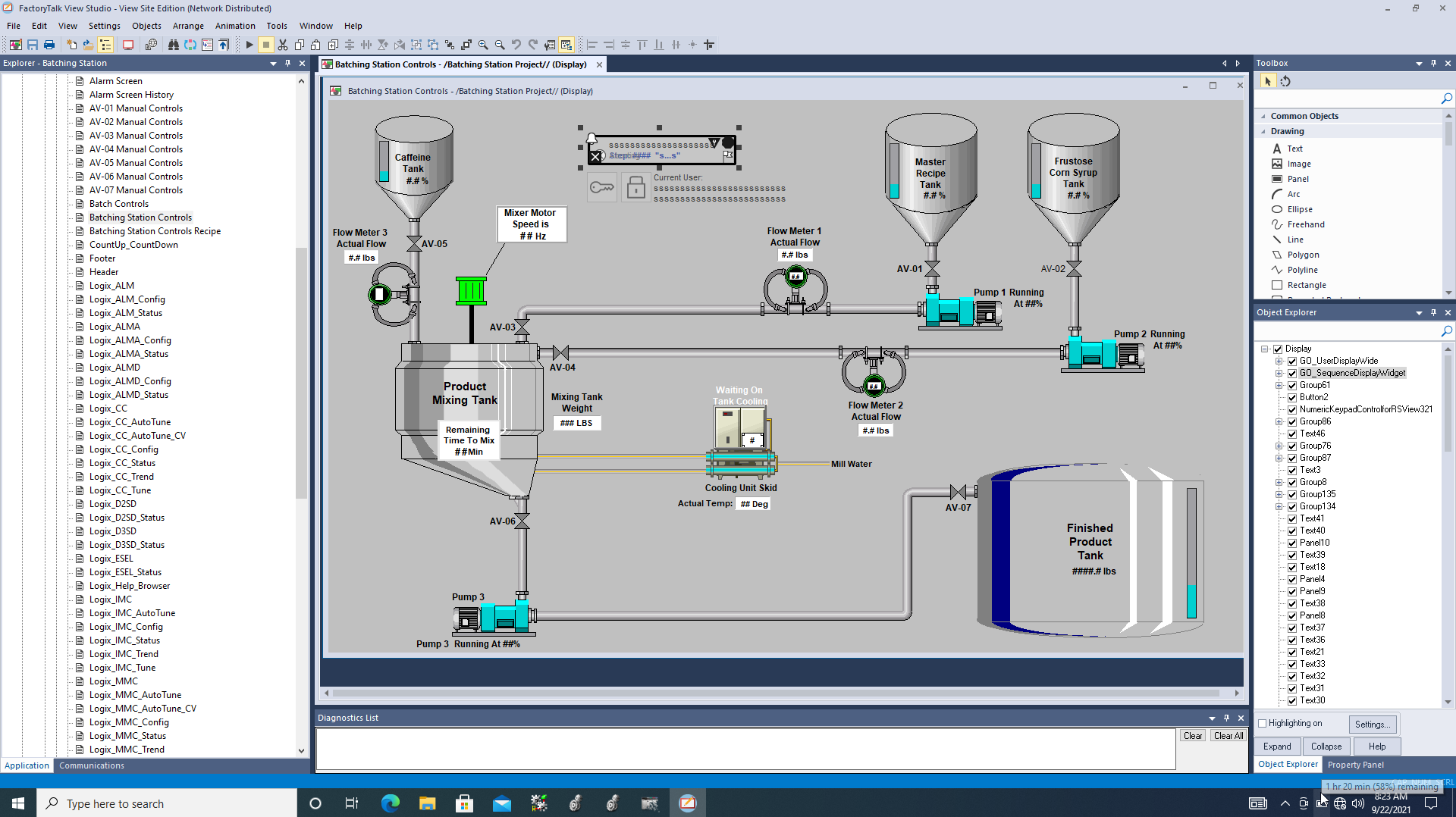Click the Copy icon in toolbar
This screenshot has width=1456, height=817.
(x=300, y=45)
